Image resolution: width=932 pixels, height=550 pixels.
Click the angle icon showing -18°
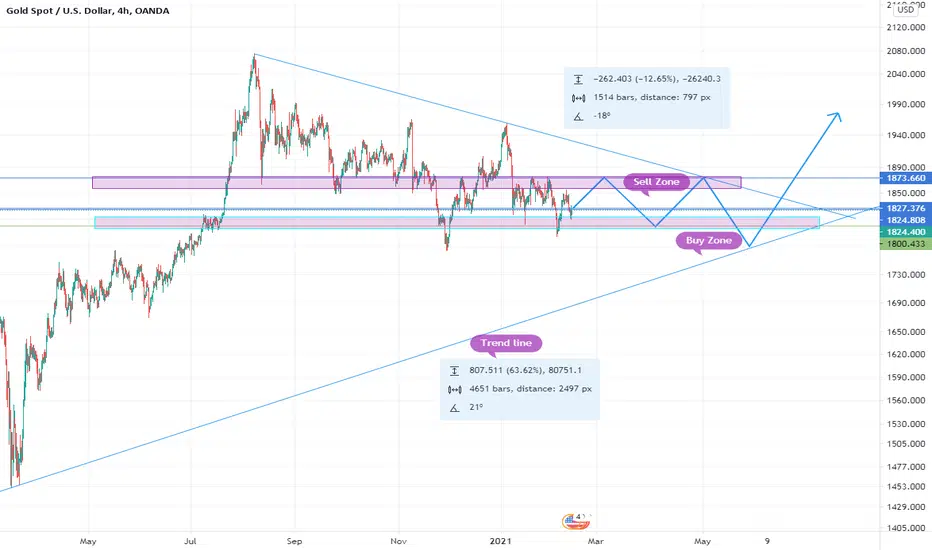[578, 117]
